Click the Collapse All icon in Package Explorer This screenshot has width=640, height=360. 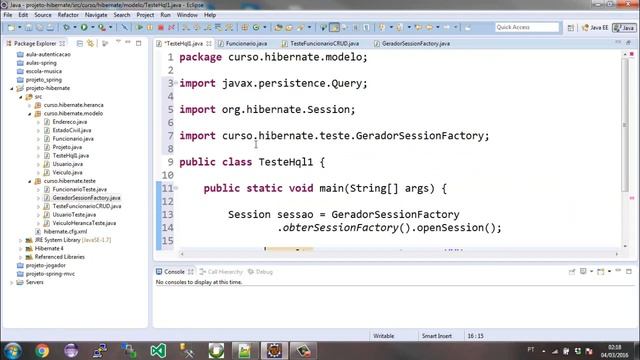[x=80, y=43]
